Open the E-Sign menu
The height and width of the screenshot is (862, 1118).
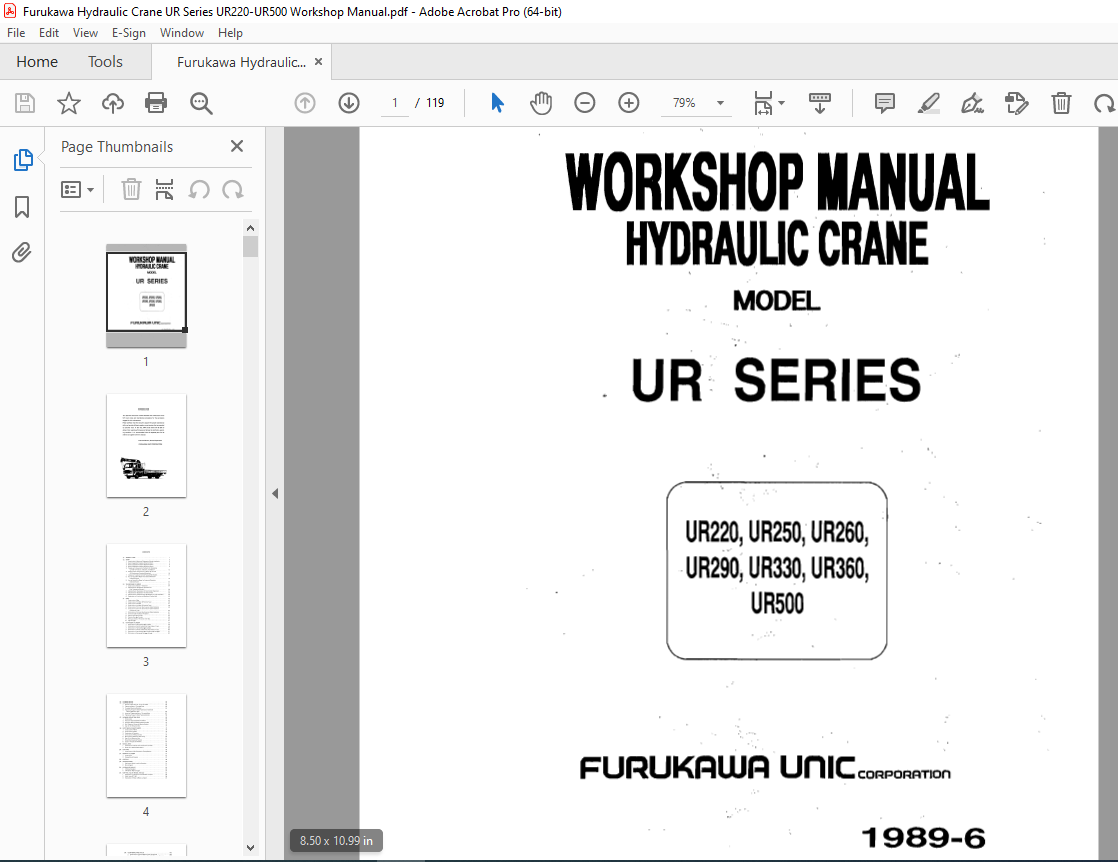[x=128, y=33]
